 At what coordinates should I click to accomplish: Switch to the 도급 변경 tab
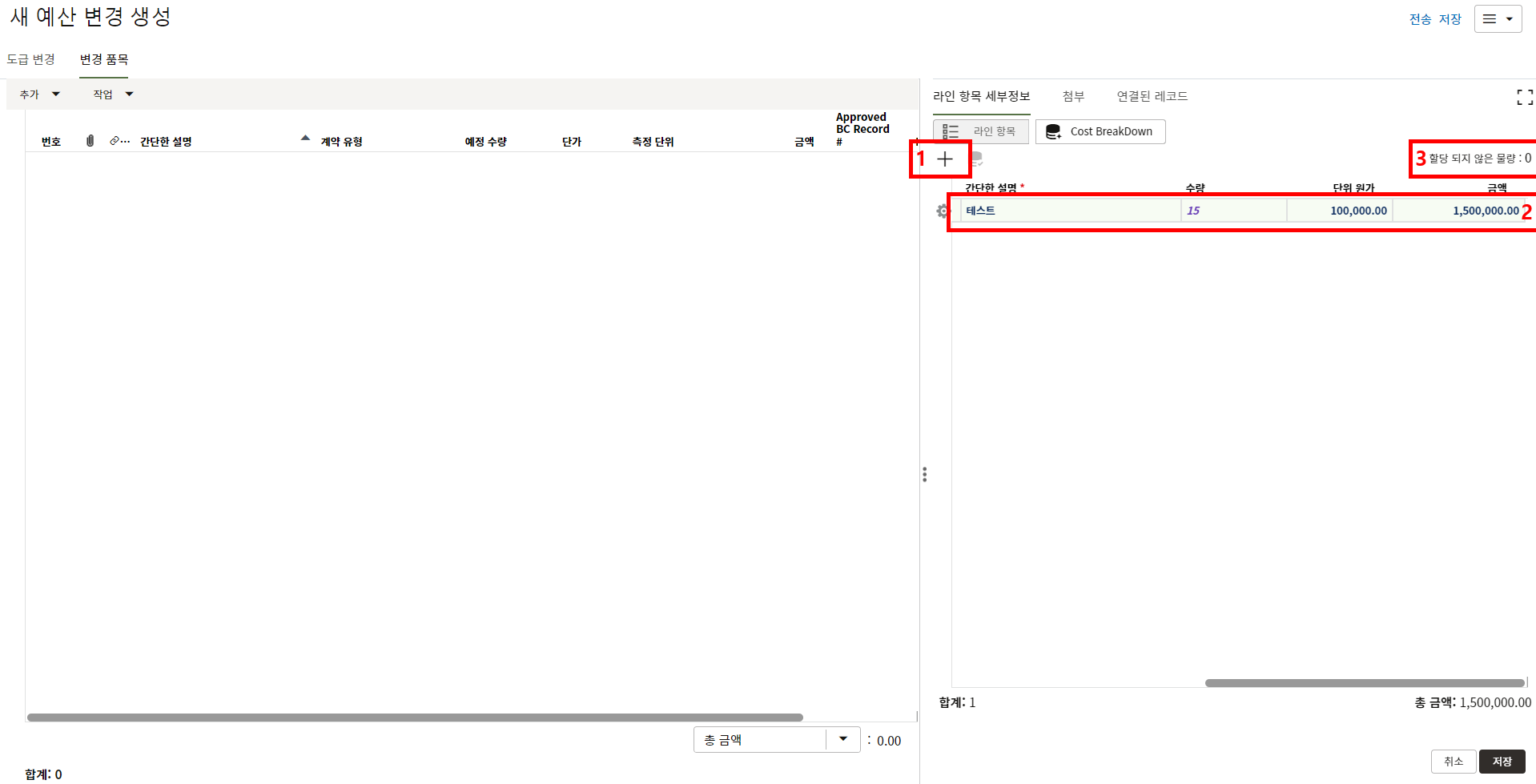[x=31, y=59]
